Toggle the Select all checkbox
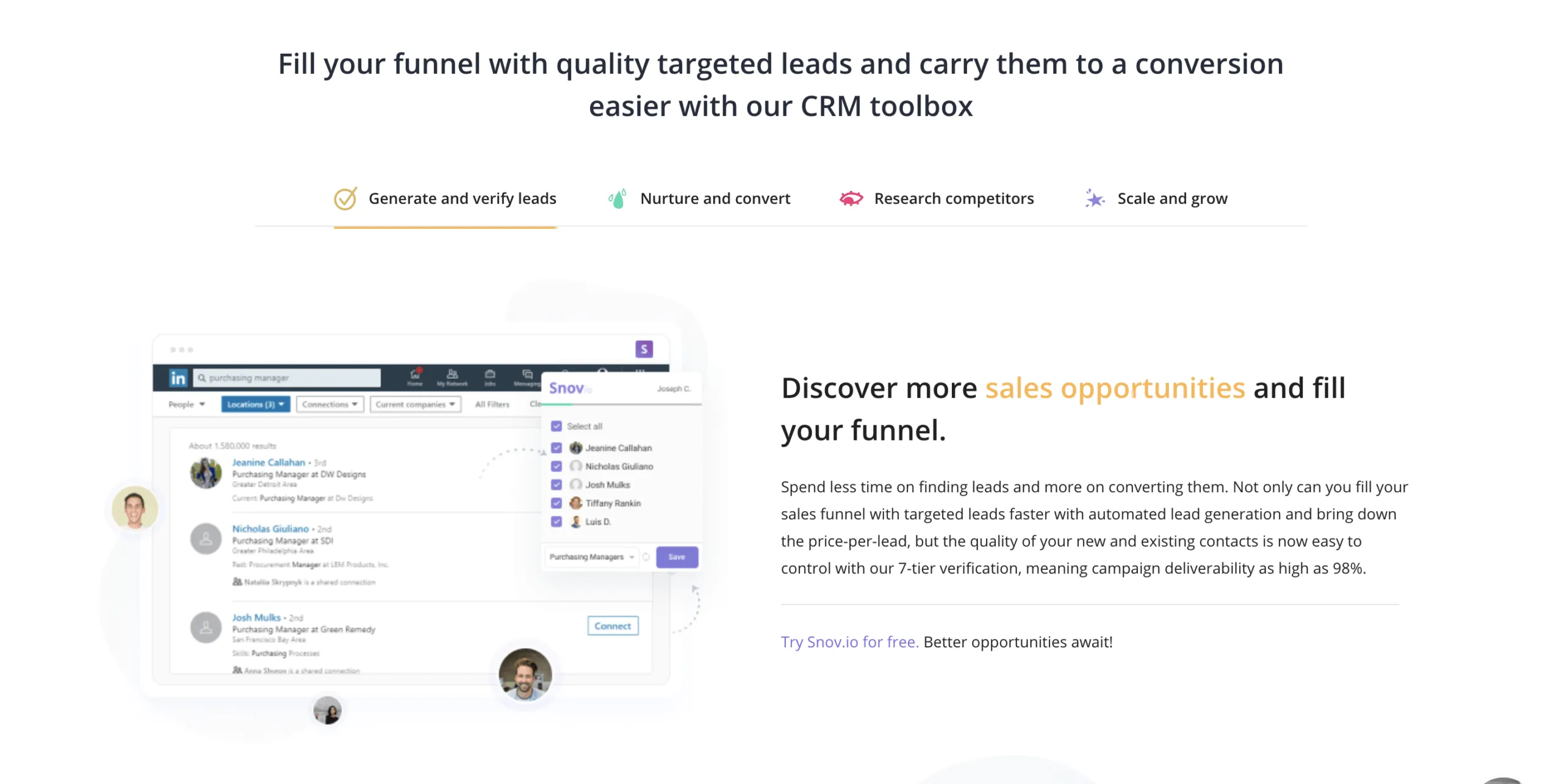 [x=556, y=426]
